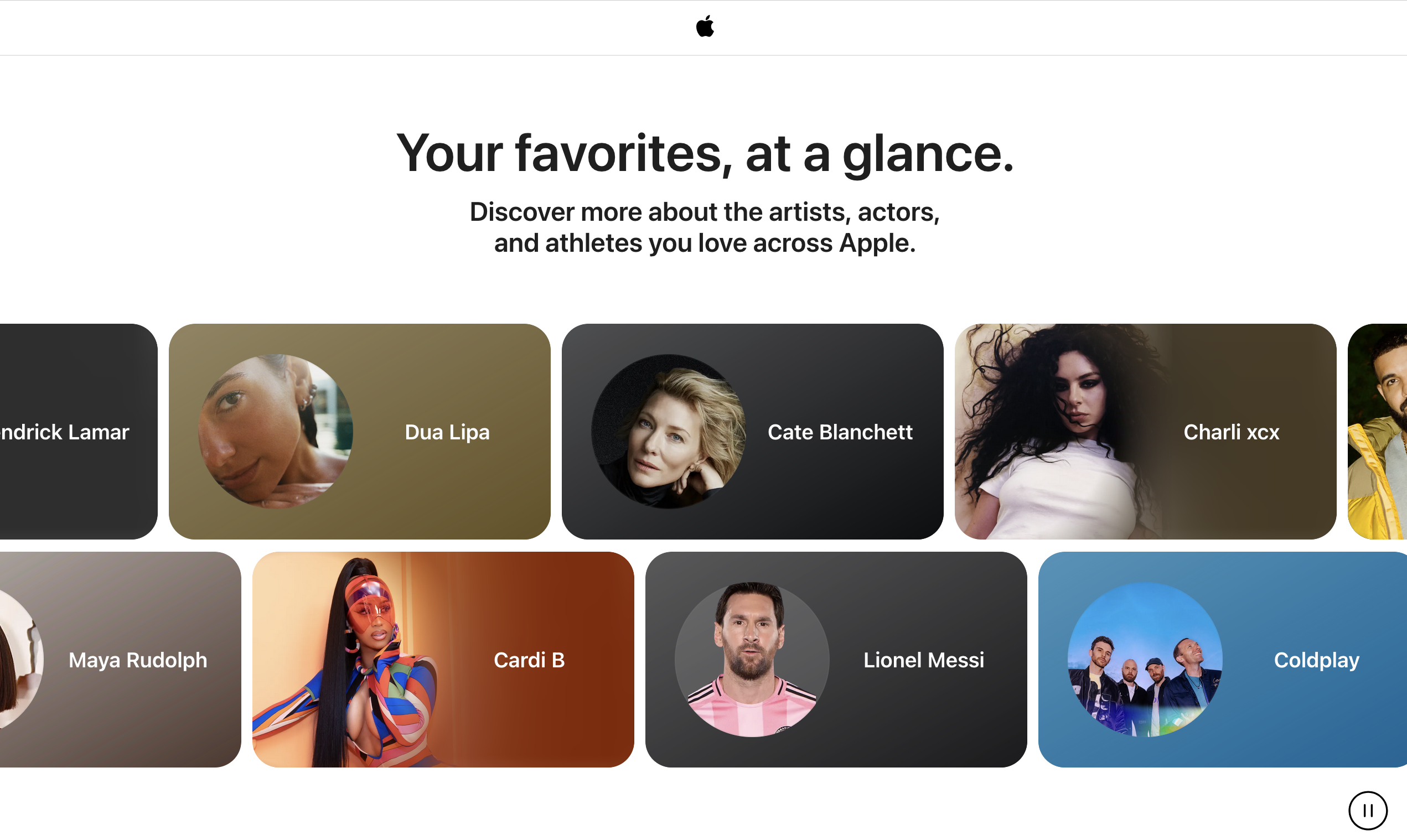Open the Cardi B card
Viewport: 1407px width, 840px height.
pyautogui.click(x=443, y=660)
